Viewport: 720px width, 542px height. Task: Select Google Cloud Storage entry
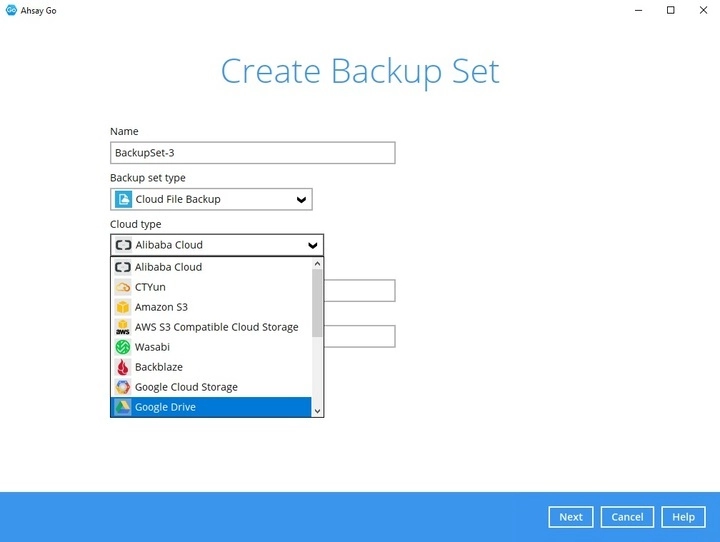click(x=211, y=387)
